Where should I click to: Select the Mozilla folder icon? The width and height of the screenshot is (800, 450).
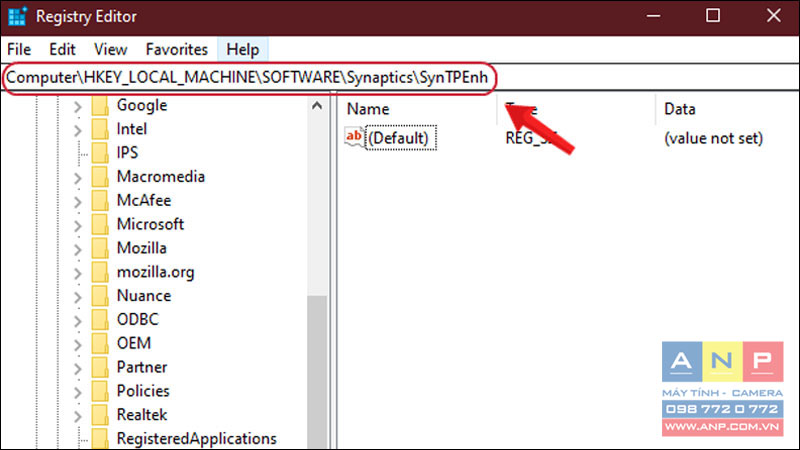[100, 248]
